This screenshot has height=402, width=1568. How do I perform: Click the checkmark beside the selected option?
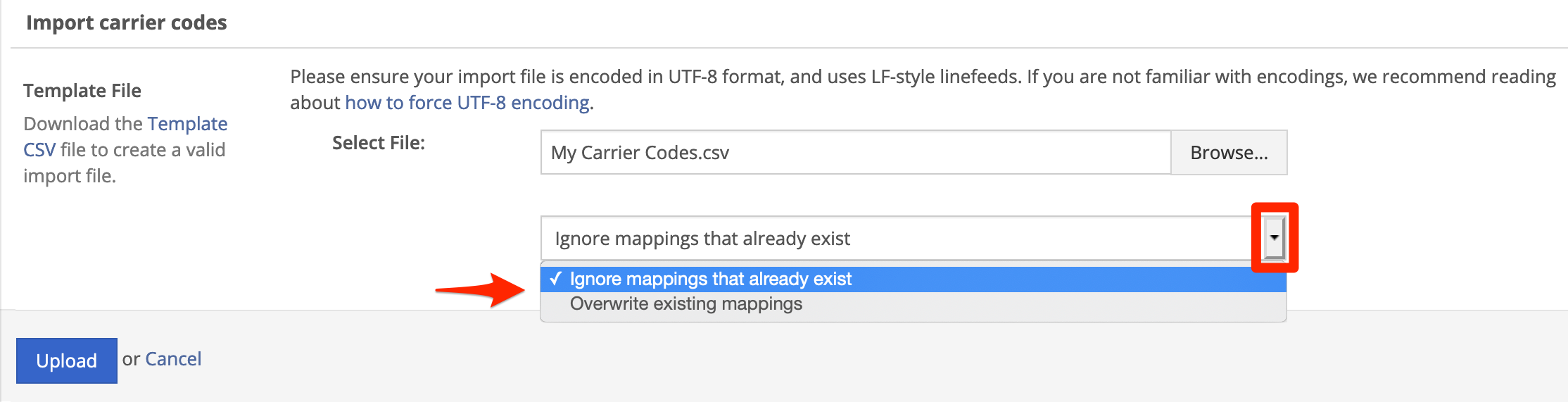556,279
